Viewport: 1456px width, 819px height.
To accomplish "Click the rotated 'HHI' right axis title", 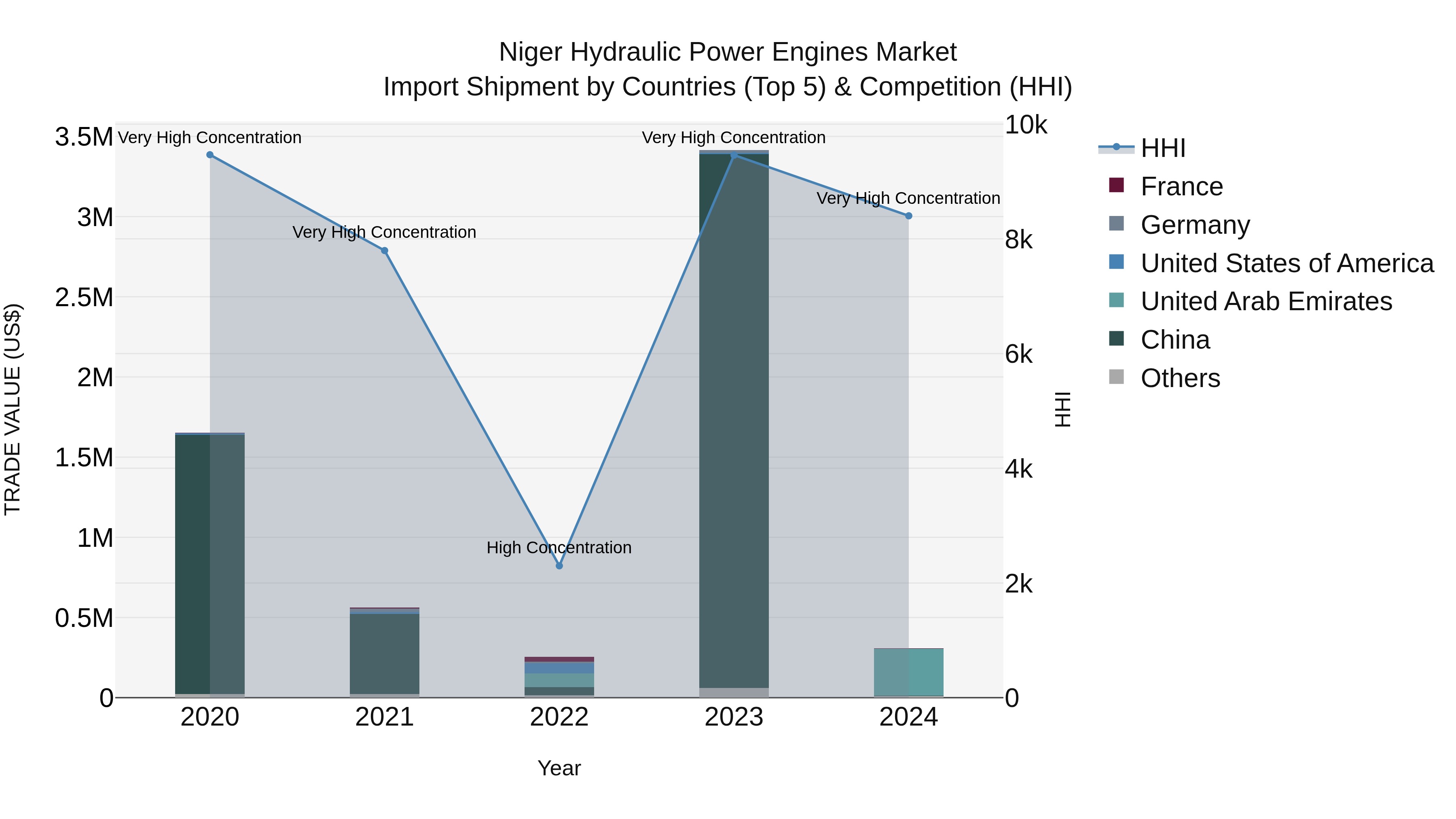I will pyautogui.click(x=1062, y=409).
